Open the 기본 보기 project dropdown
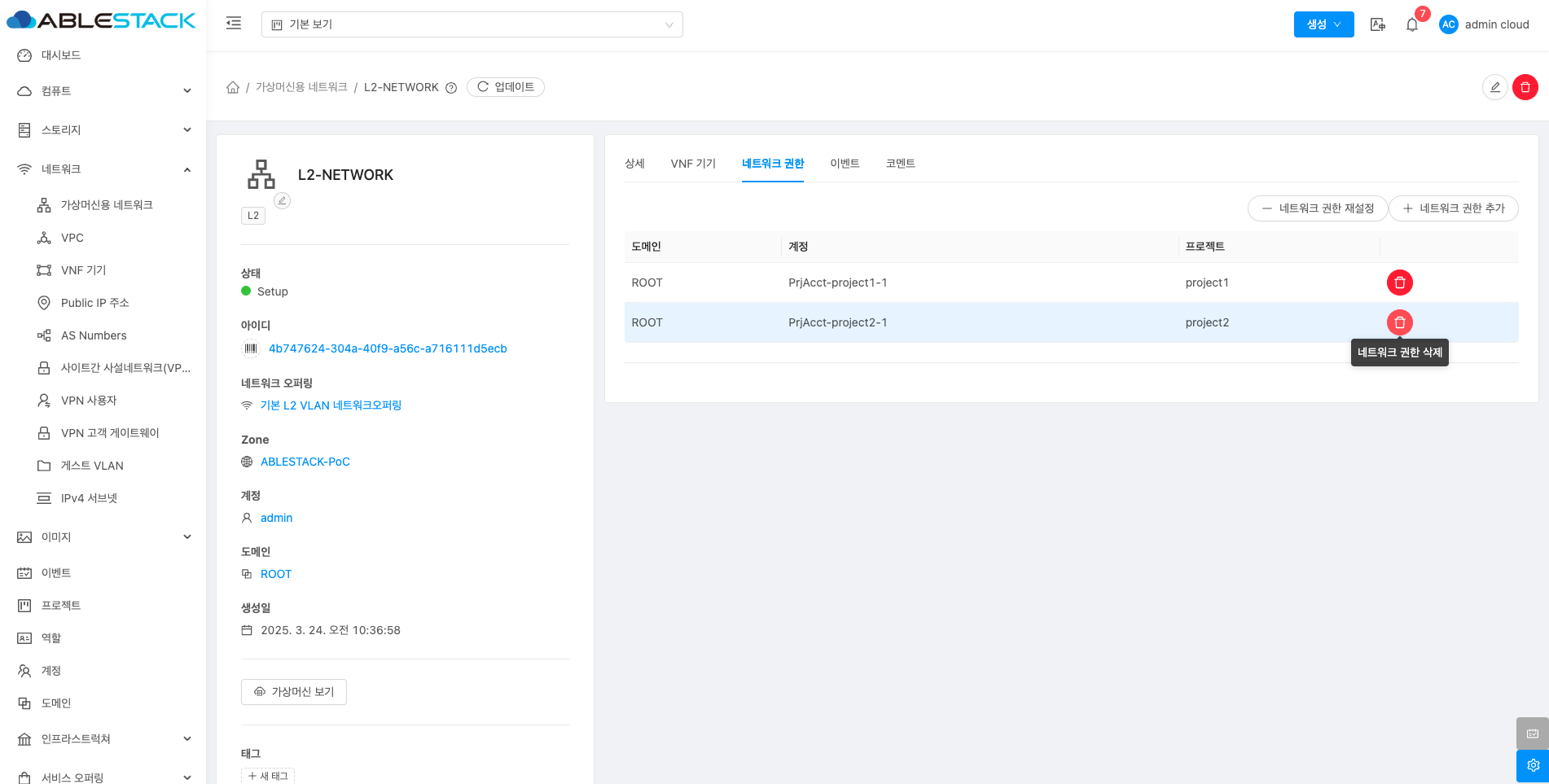This screenshot has width=1549, height=784. click(x=472, y=24)
